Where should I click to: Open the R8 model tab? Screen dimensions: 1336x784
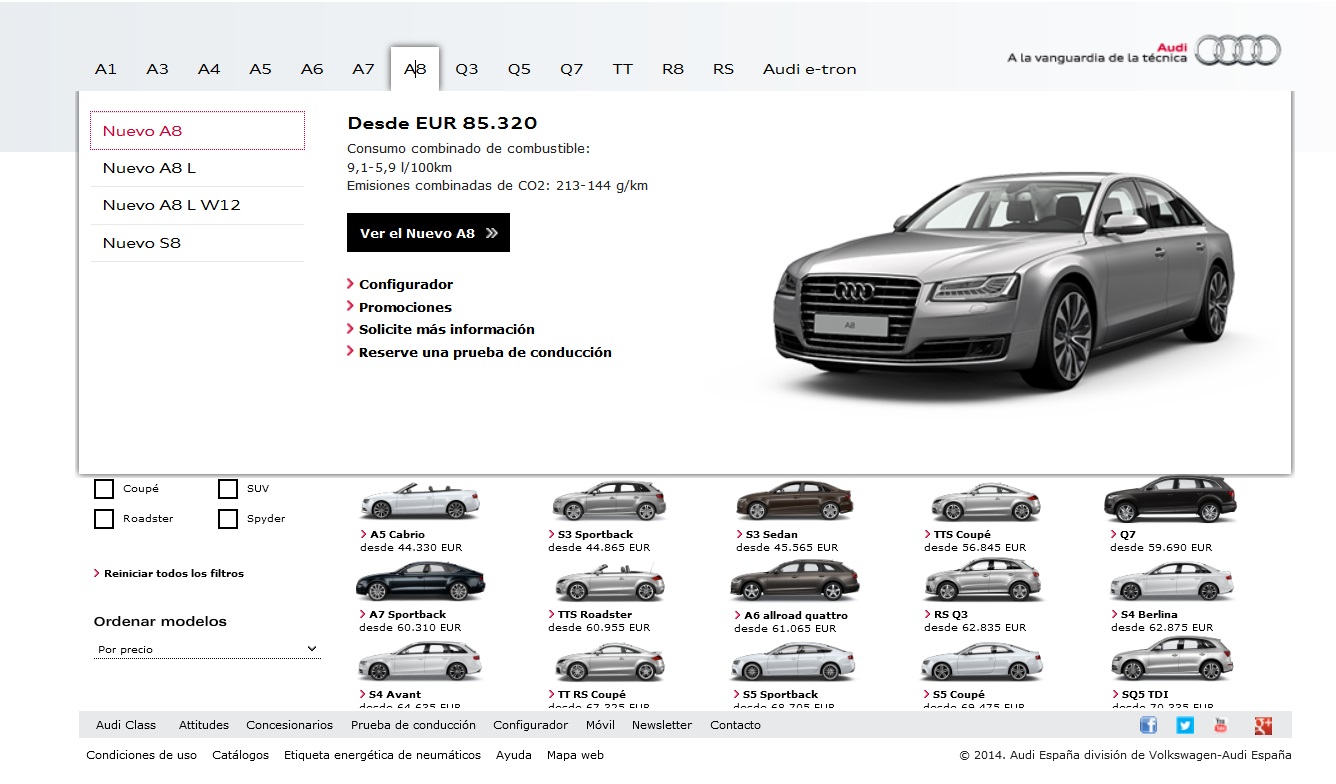click(x=673, y=69)
